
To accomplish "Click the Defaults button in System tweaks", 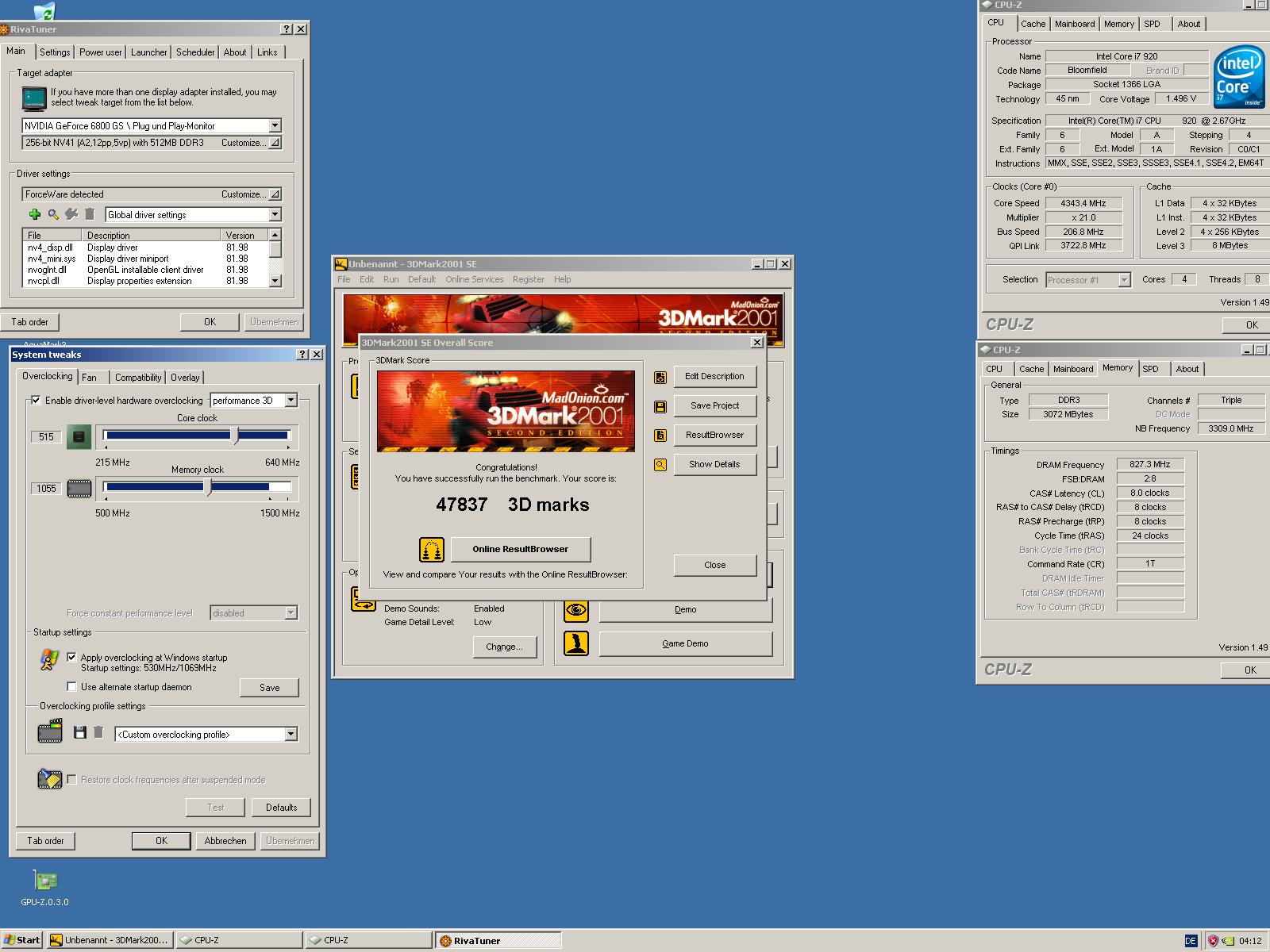I will (282, 808).
